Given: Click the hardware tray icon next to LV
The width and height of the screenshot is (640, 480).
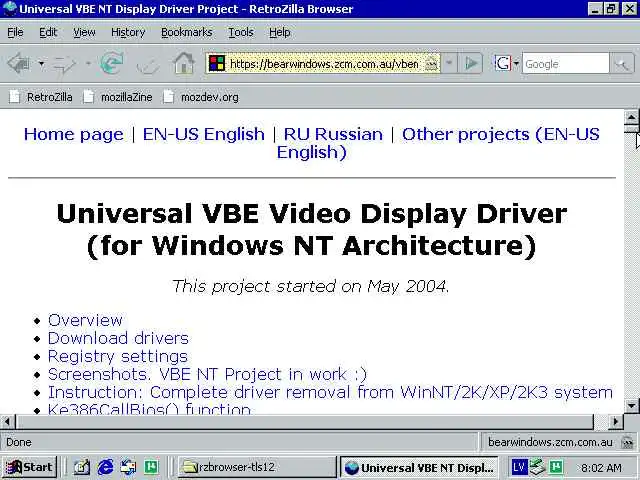Looking at the screenshot, I should pyautogui.click(x=538, y=467).
